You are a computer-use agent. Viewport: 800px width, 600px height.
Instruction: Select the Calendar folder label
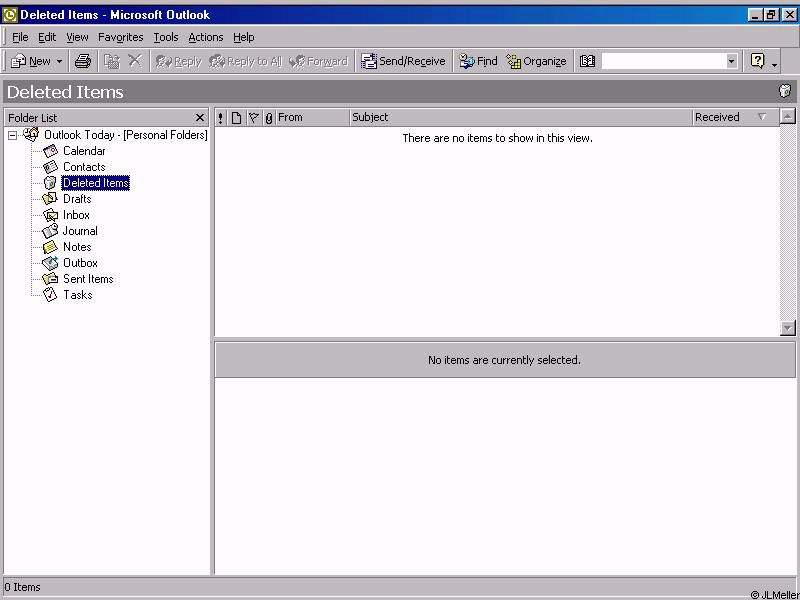click(x=84, y=151)
